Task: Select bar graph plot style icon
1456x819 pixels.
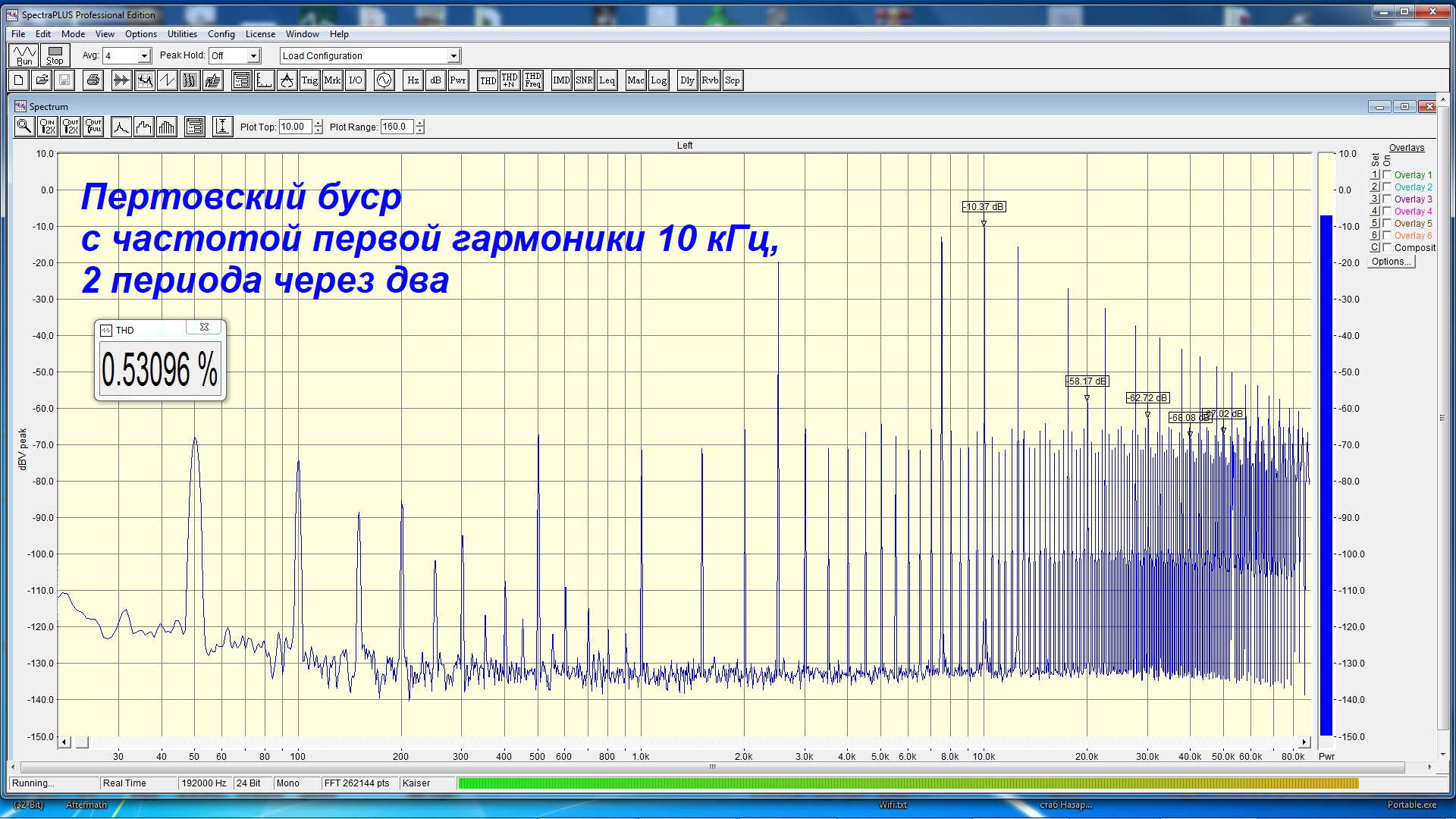Action: tap(167, 127)
